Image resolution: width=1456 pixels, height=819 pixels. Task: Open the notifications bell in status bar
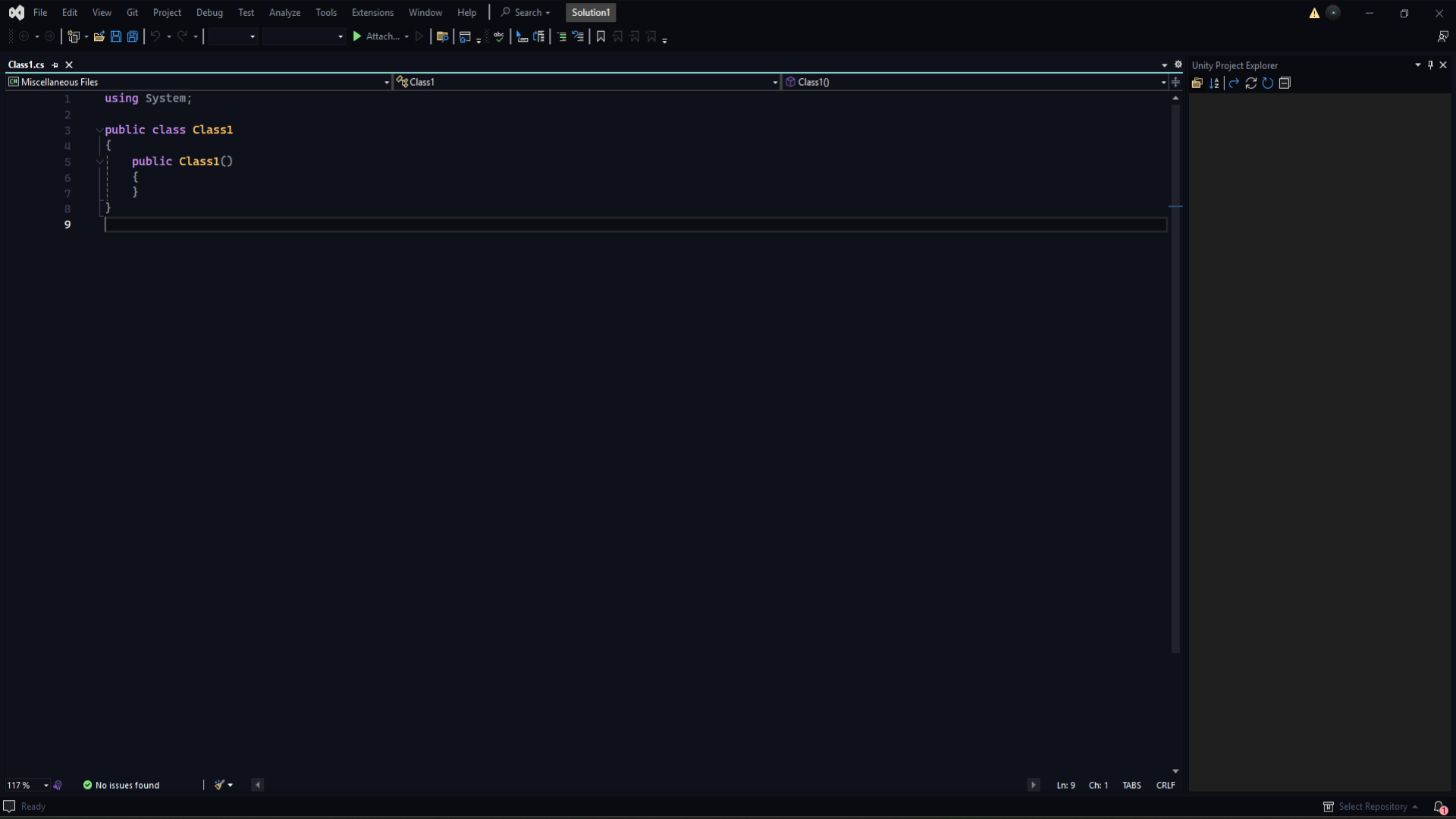[x=1439, y=807]
